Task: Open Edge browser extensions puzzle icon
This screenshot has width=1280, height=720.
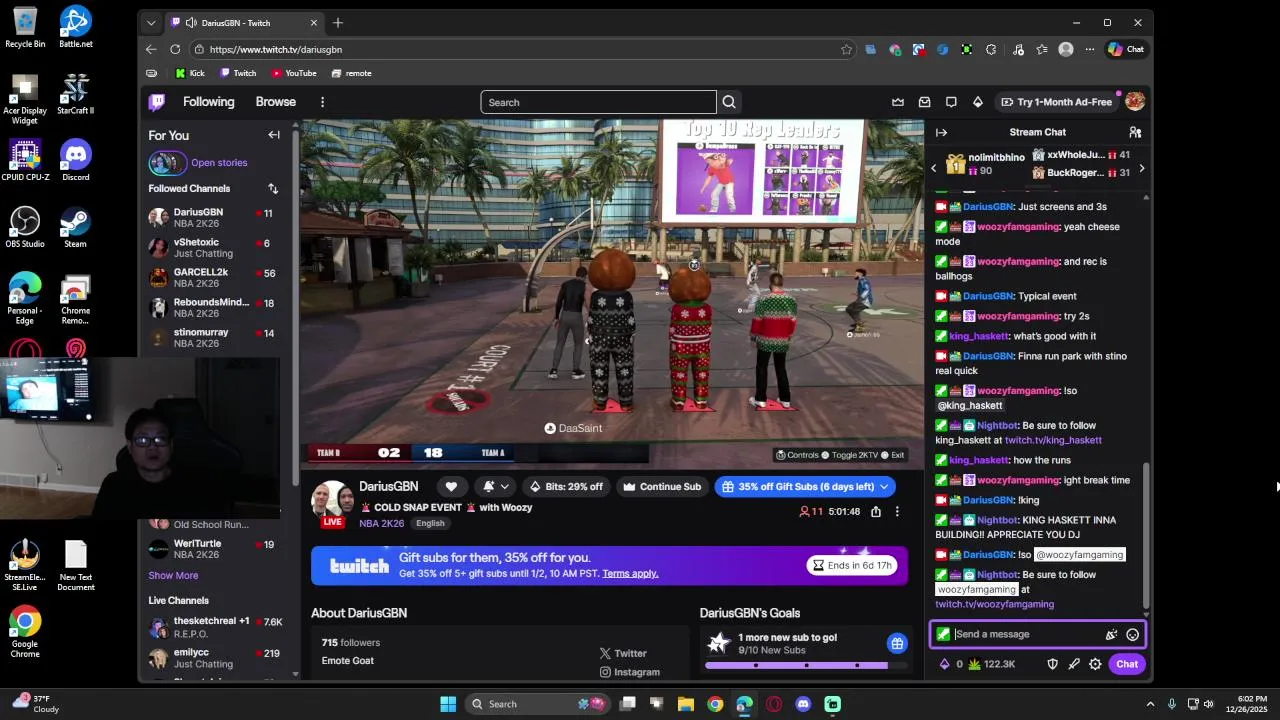Action: pos(991,49)
